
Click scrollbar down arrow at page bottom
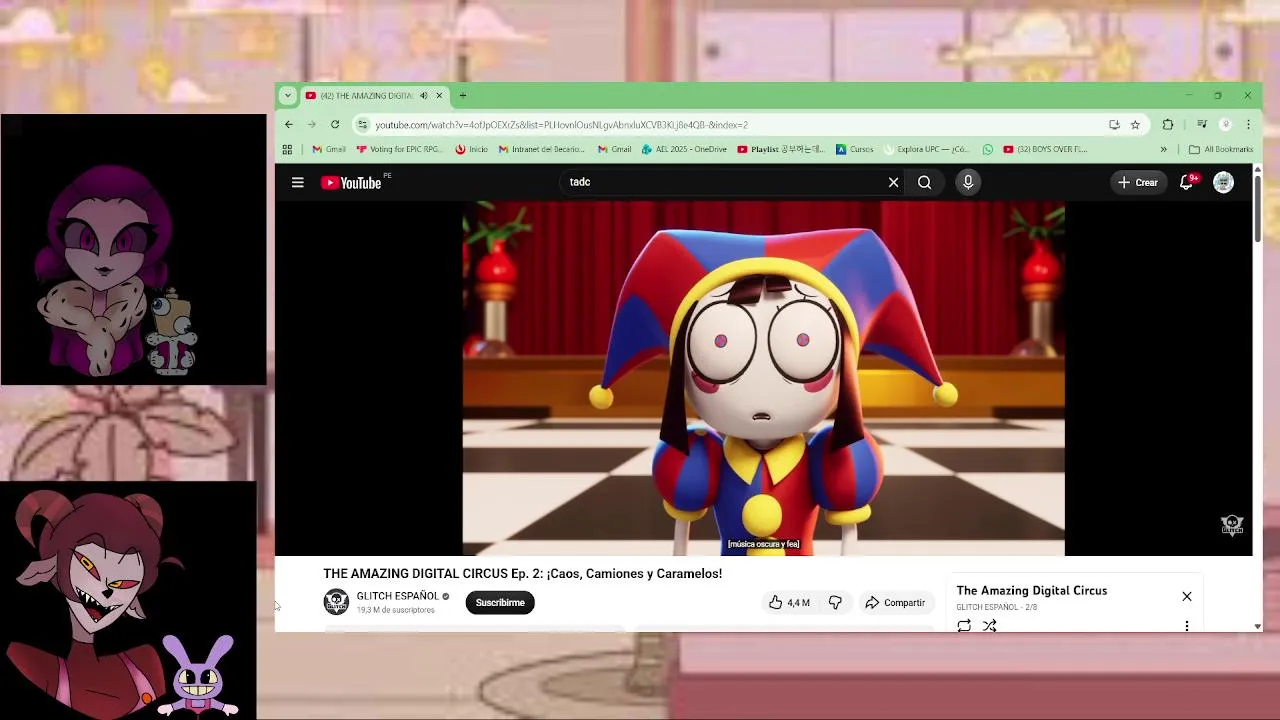1257,626
